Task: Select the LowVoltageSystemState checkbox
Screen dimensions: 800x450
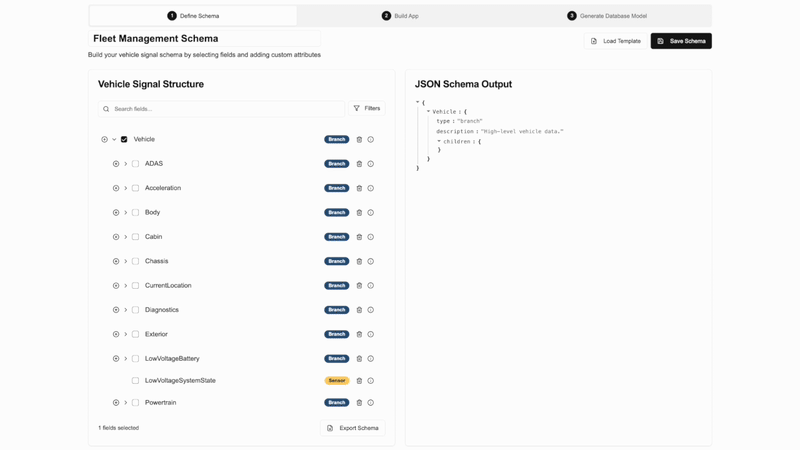Action: coord(135,381)
